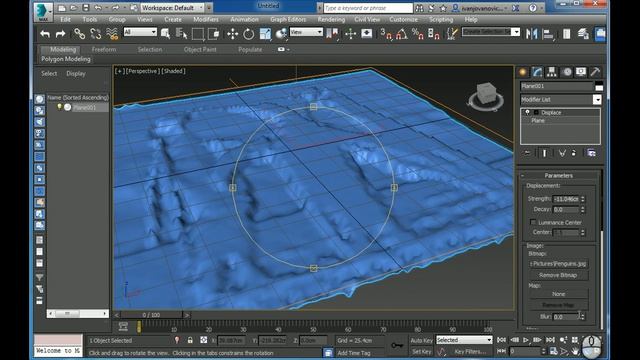Activate the Select and Place tool

[281, 34]
